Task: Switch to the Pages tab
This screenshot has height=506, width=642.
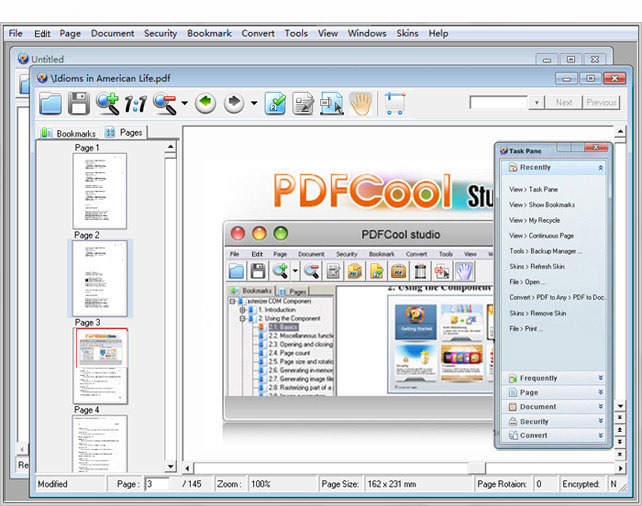Action: (x=124, y=132)
